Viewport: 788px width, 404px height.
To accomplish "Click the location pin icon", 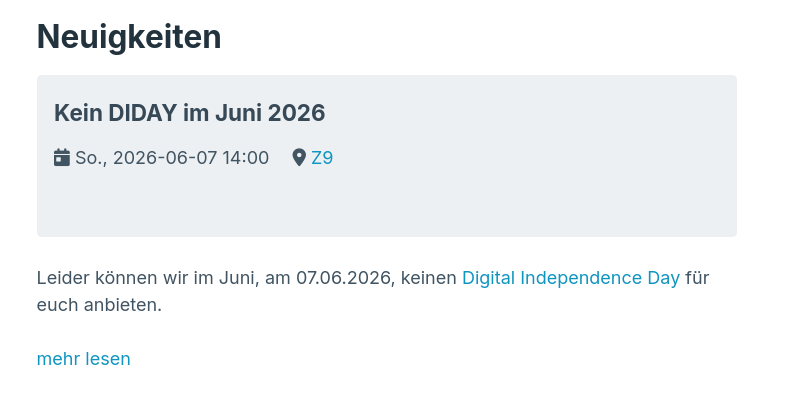I will pyautogui.click(x=299, y=157).
